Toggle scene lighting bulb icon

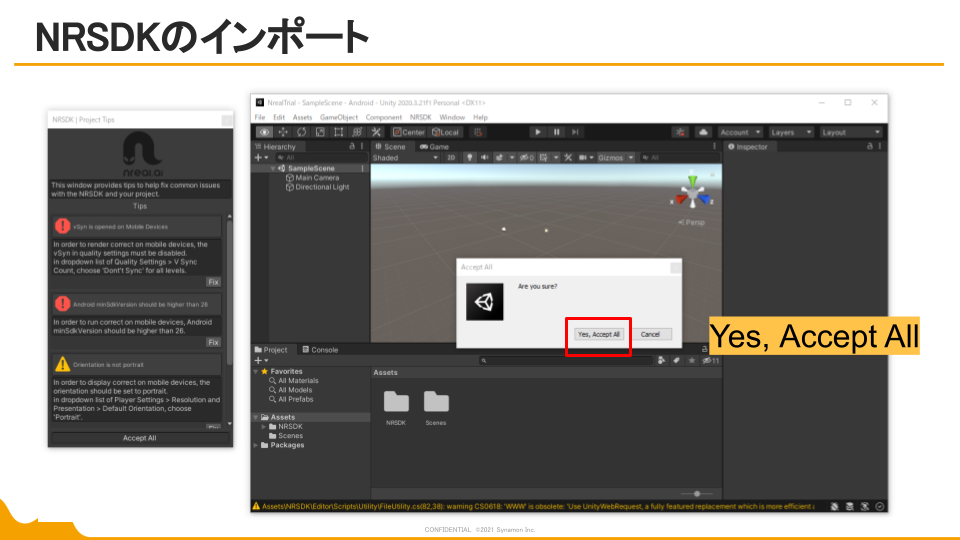(x=470, y=157)
